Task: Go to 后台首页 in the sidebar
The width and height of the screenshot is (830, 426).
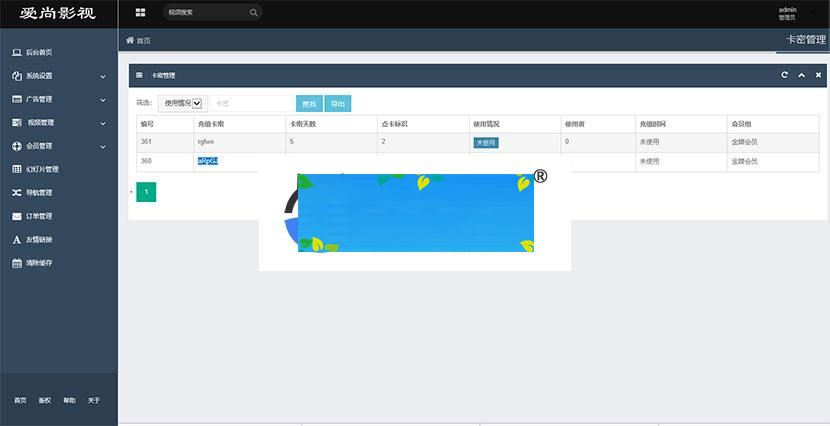Action: pyautogui.click(x=38, y=52)
